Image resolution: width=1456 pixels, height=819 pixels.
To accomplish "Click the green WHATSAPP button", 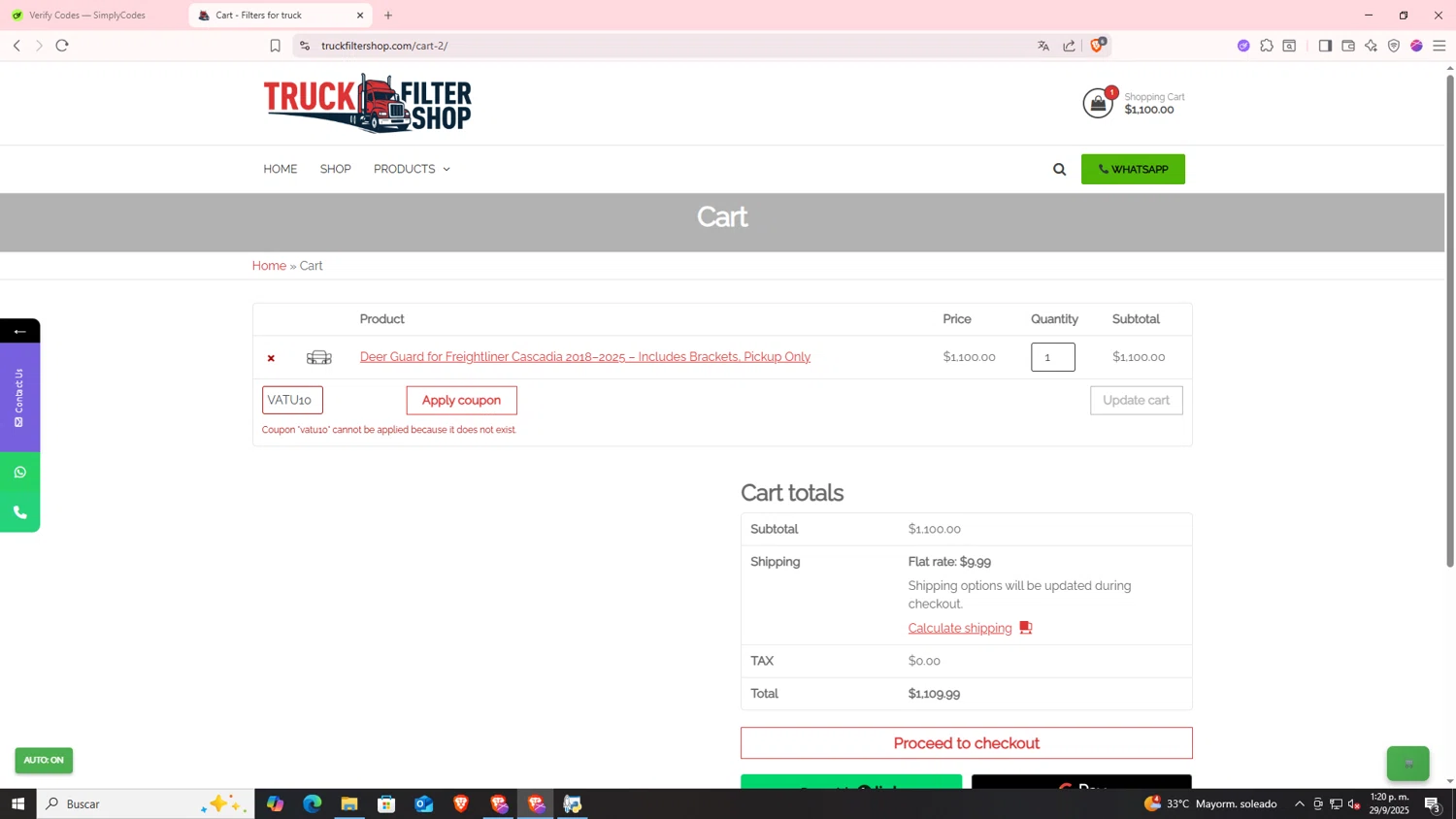I will point(1133,170).
